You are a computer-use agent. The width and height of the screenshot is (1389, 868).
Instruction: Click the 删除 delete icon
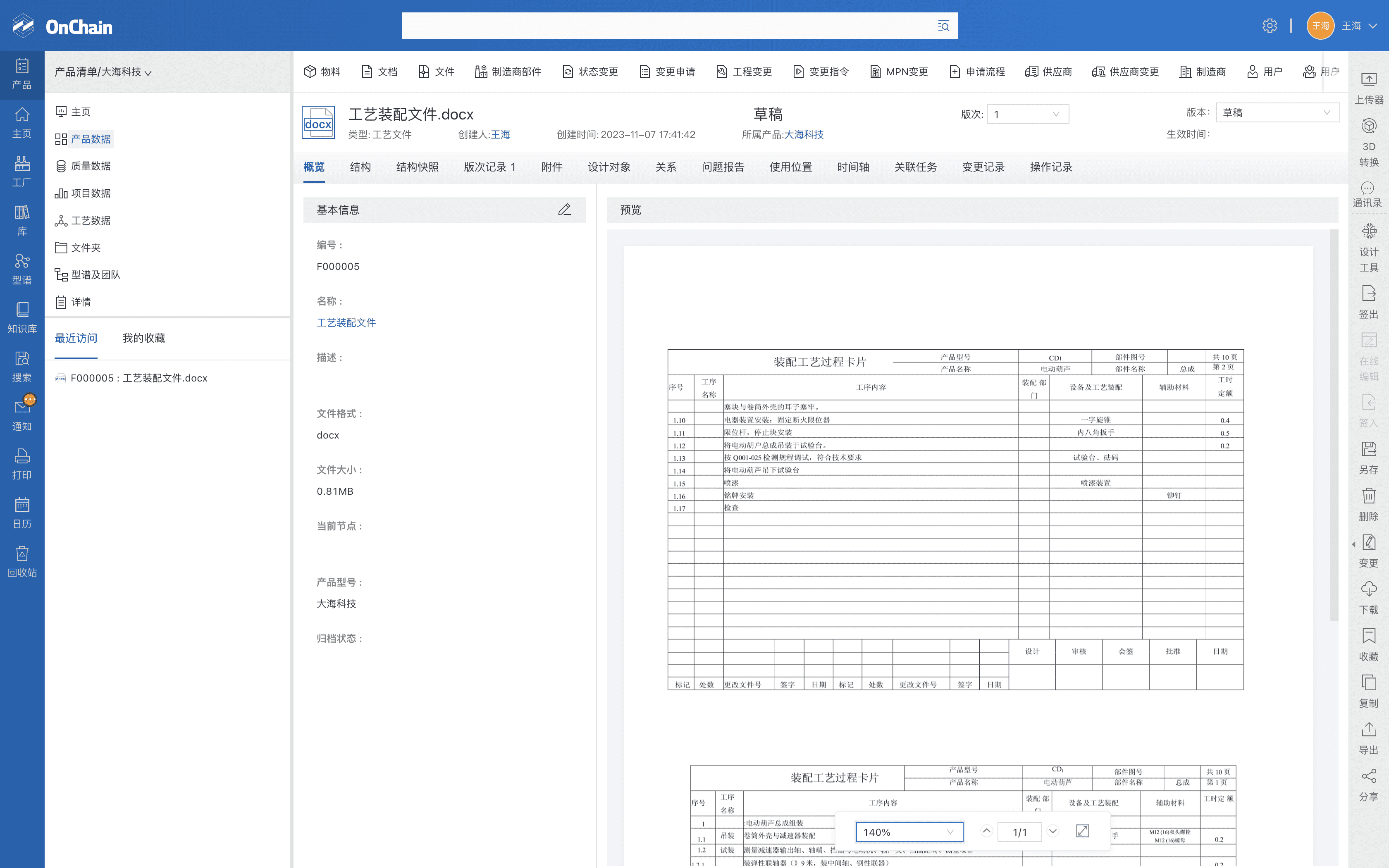point(1369,505)
